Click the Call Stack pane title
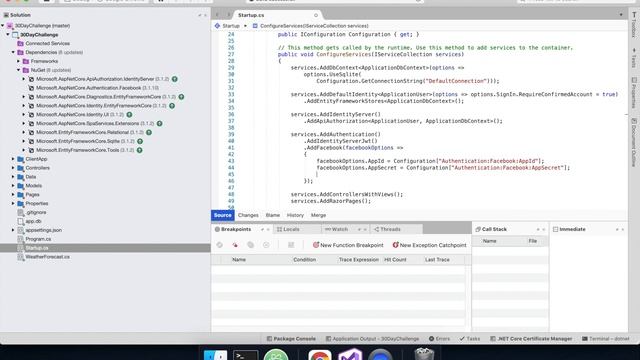Image resolution: width=640 pixels, height=360 pixels. coord(494,229)
